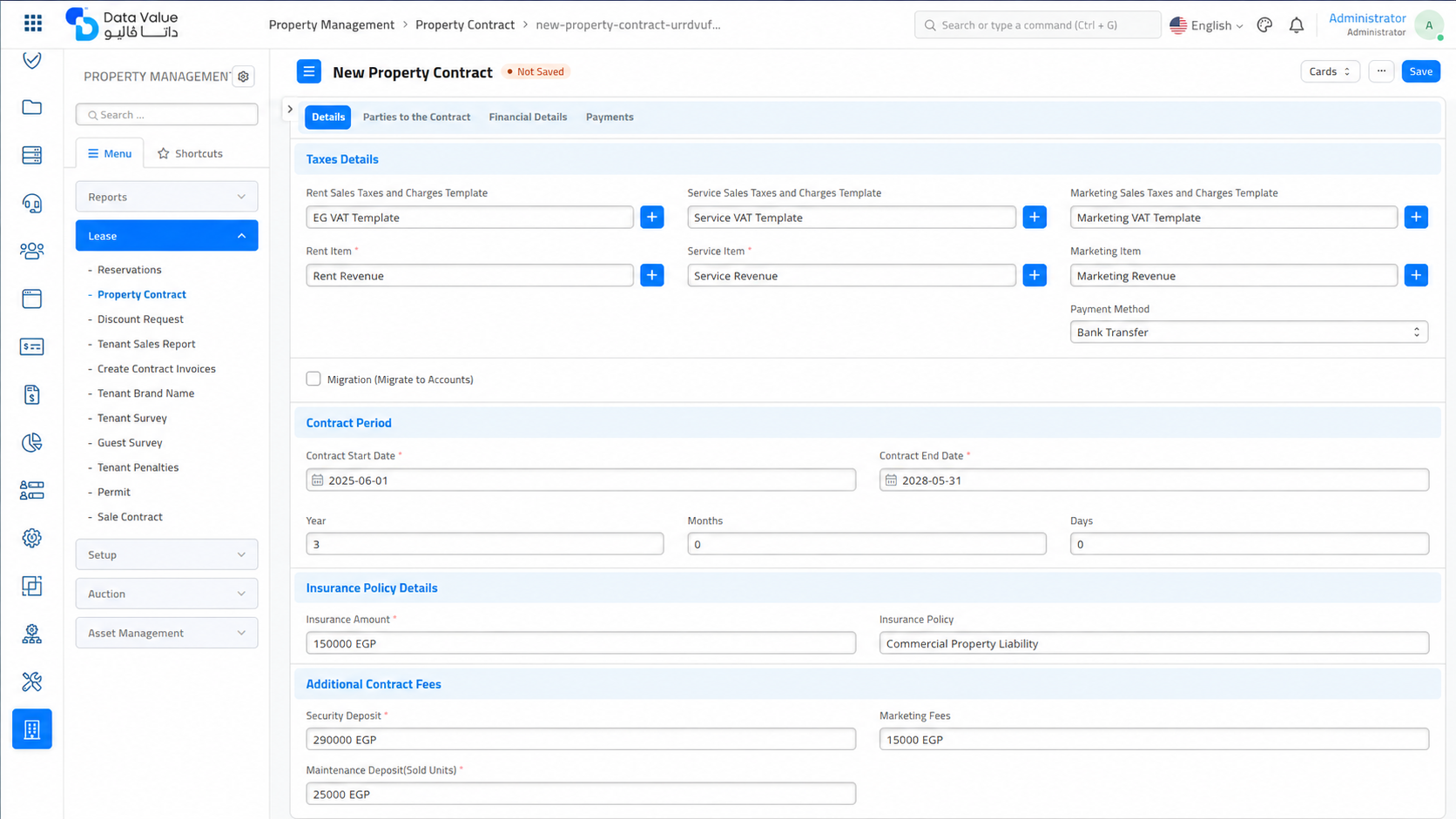Click the Insurance Amount field

(x=581, y=643)
